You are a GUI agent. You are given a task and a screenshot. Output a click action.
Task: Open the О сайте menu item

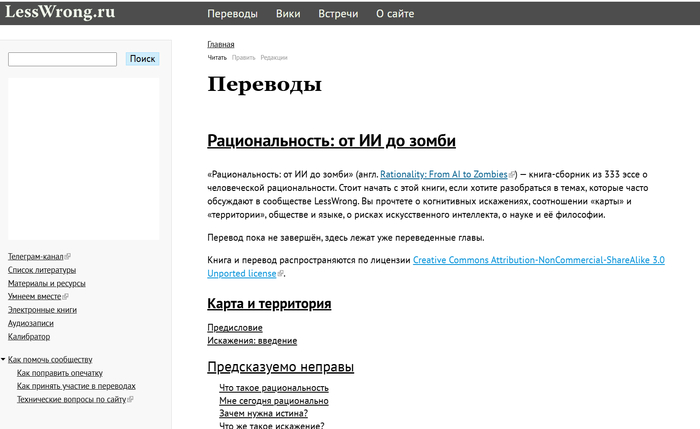(396, 14)
